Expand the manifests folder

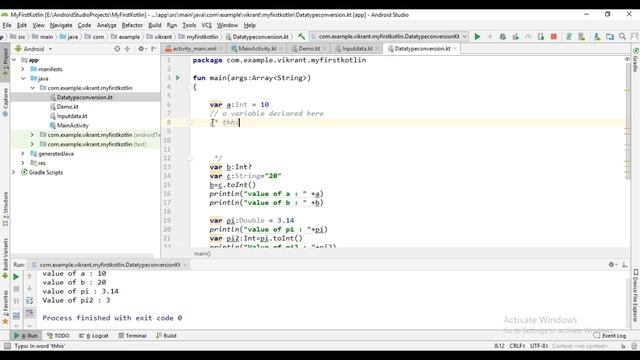click(x=23, y=69)
